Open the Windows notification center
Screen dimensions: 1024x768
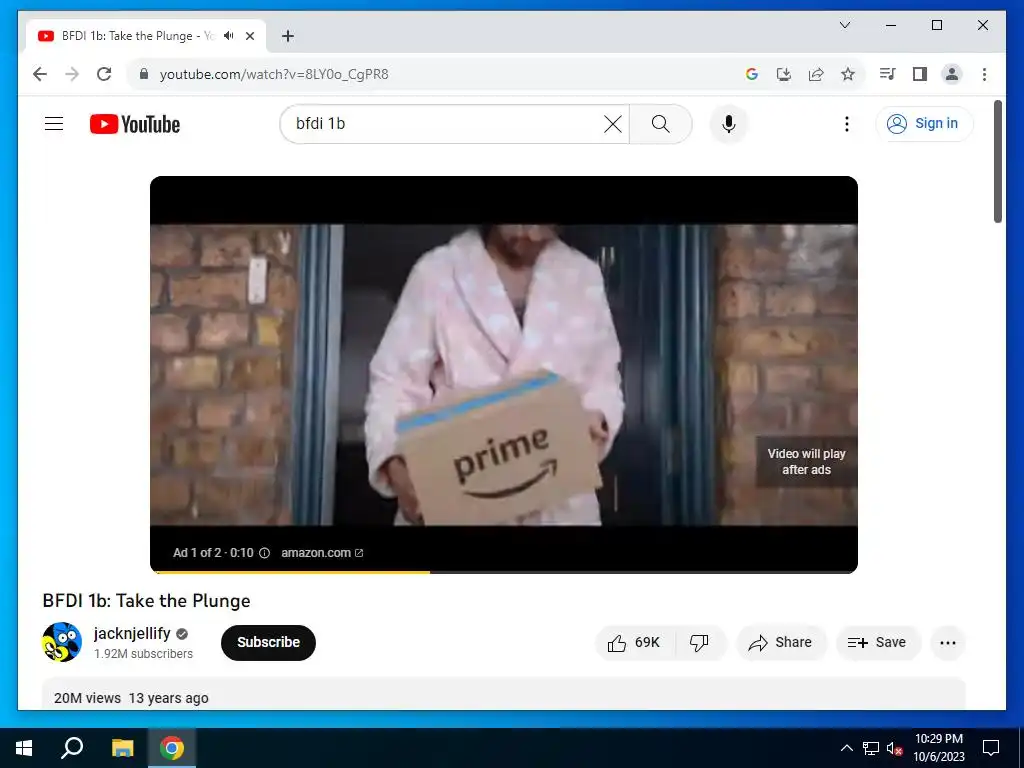tap(991, 748)
